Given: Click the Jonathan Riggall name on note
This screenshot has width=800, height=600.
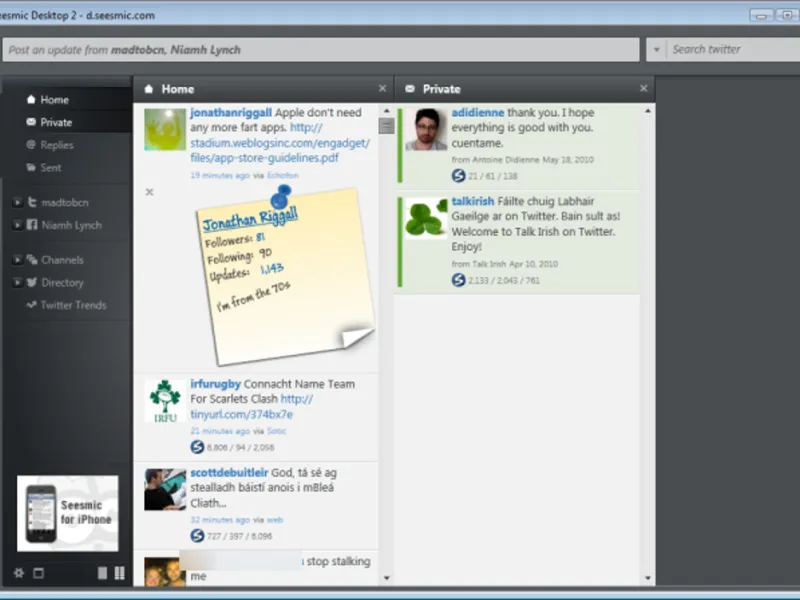Looking at the screenshot, I should (x=250, y=218).
